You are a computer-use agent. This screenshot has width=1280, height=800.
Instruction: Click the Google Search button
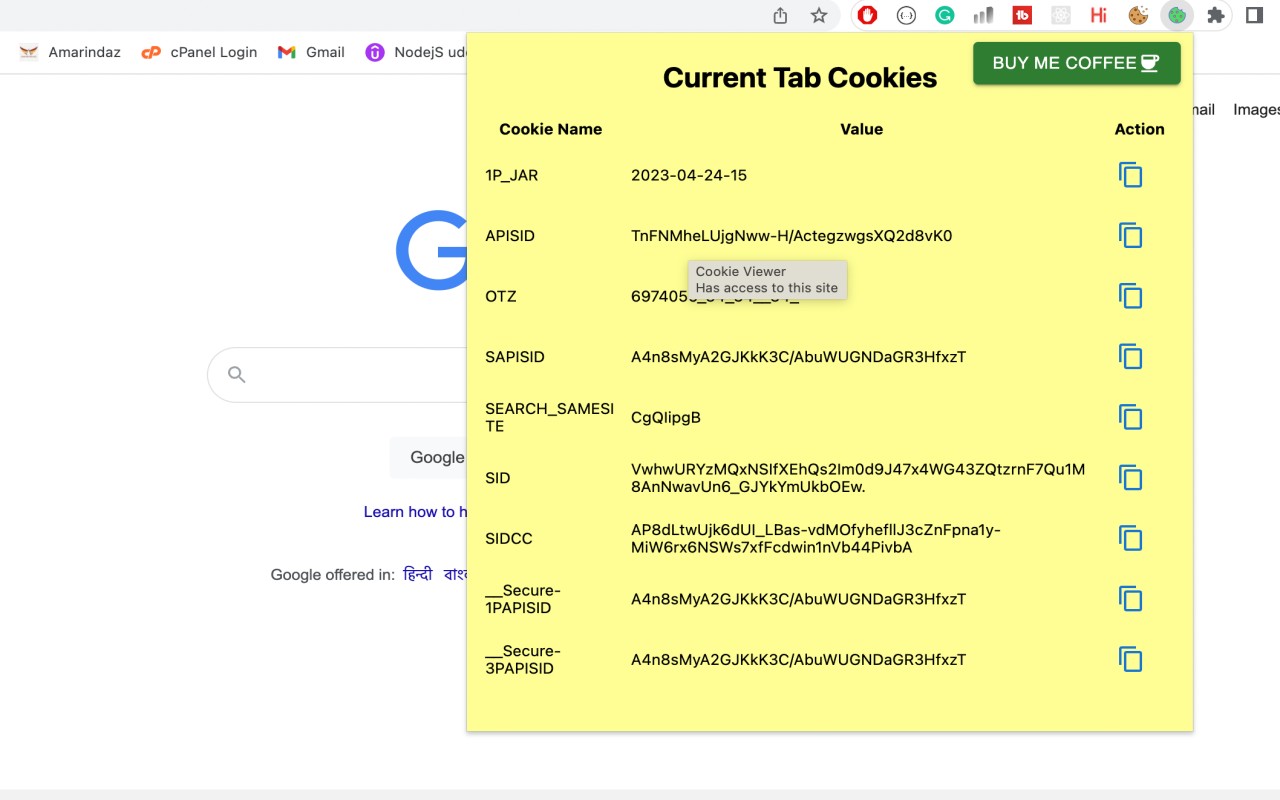click(x=430, y=457)
